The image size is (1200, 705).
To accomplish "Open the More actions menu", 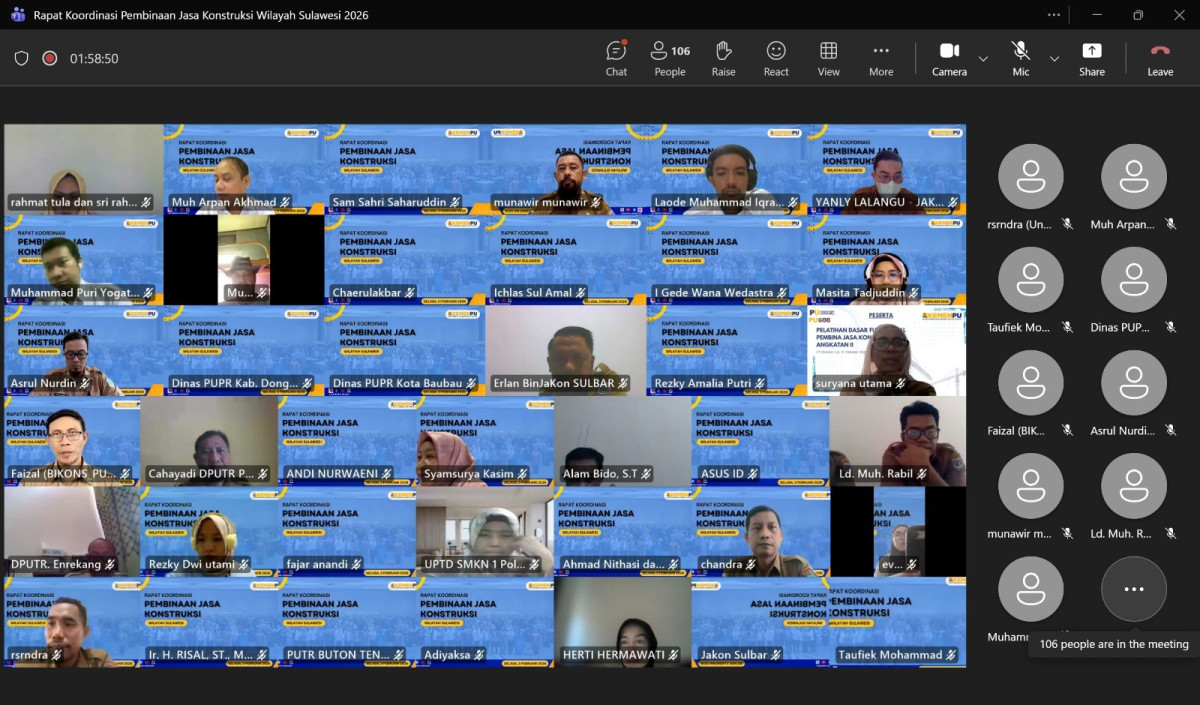I will click(x=881, y=58).
